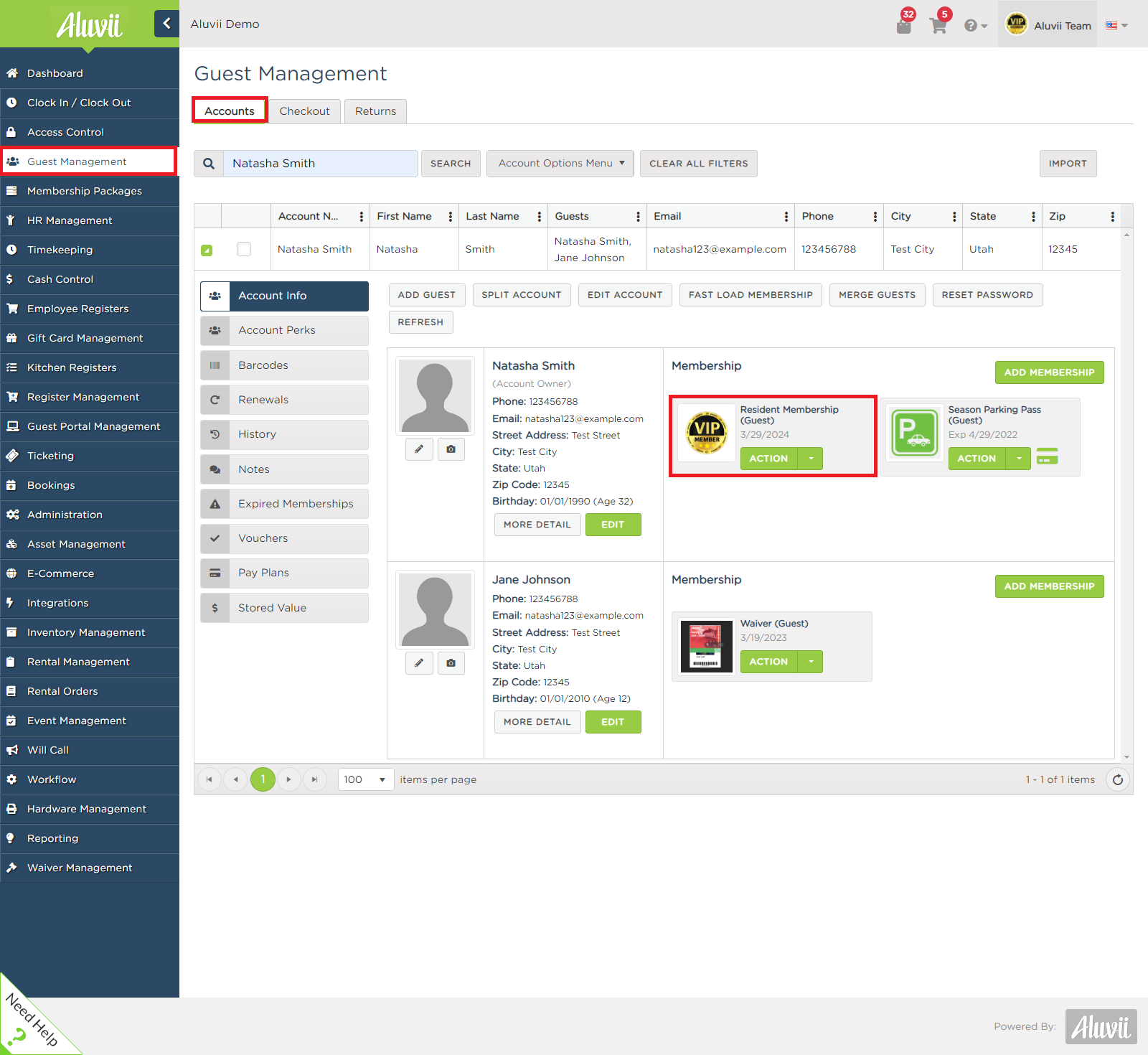
Task: Open column menu for the State column
Action: click(x=1033, y=217)
